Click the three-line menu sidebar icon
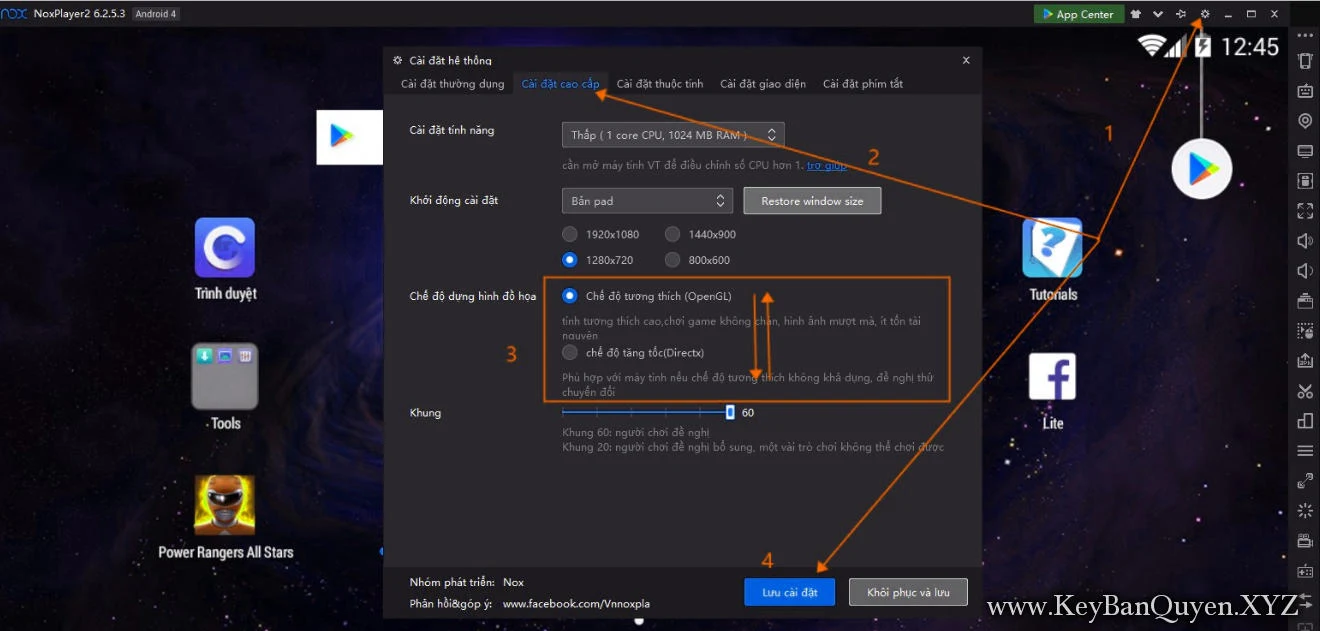Screen dimensions: 1320x631 tap(1305, 451)
